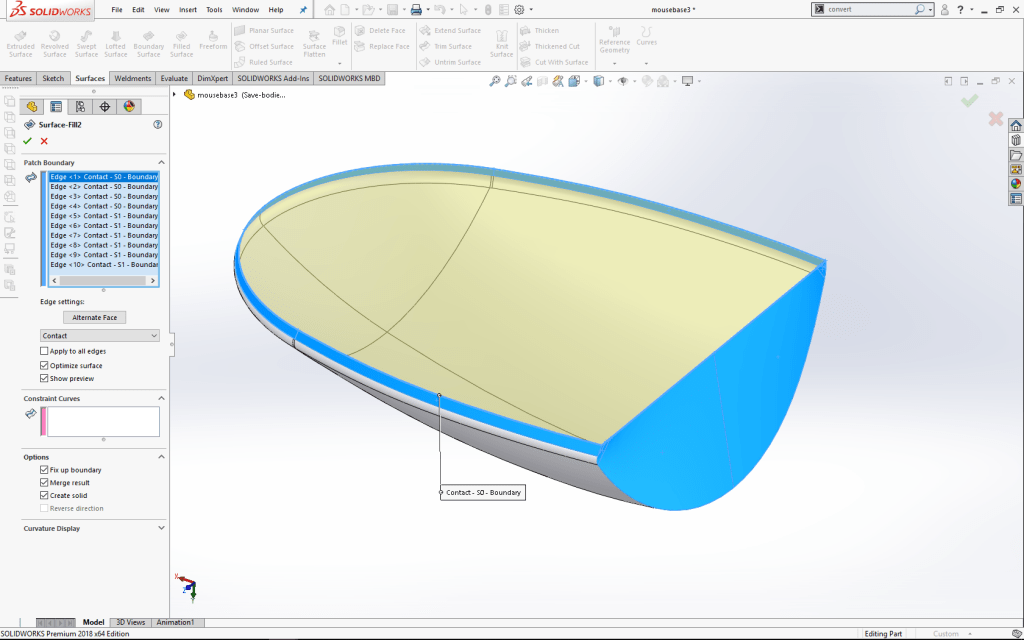Switch to the Surfaces ribbon tab

click(89, 77)
